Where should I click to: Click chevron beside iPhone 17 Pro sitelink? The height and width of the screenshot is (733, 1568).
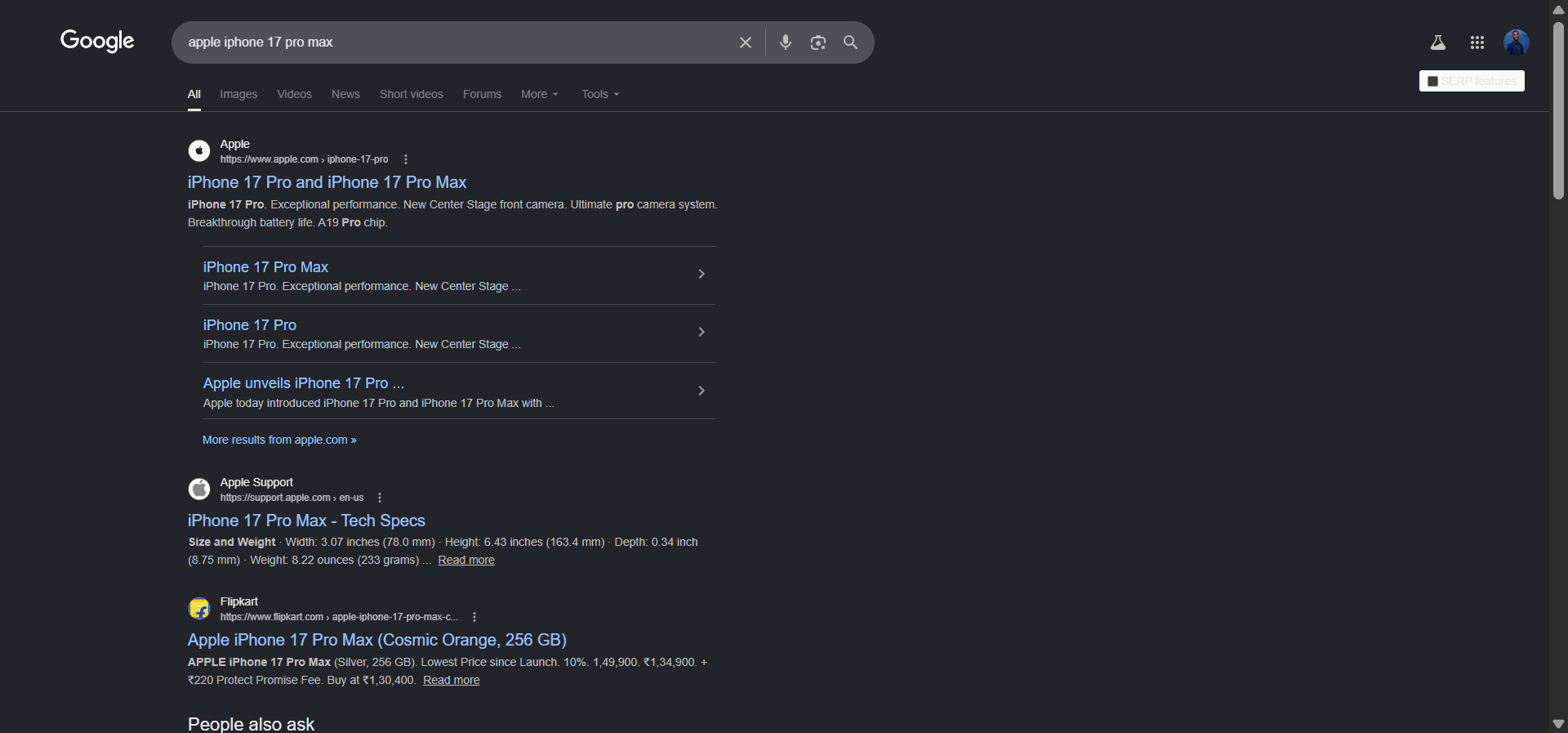(x=702, y=332)
